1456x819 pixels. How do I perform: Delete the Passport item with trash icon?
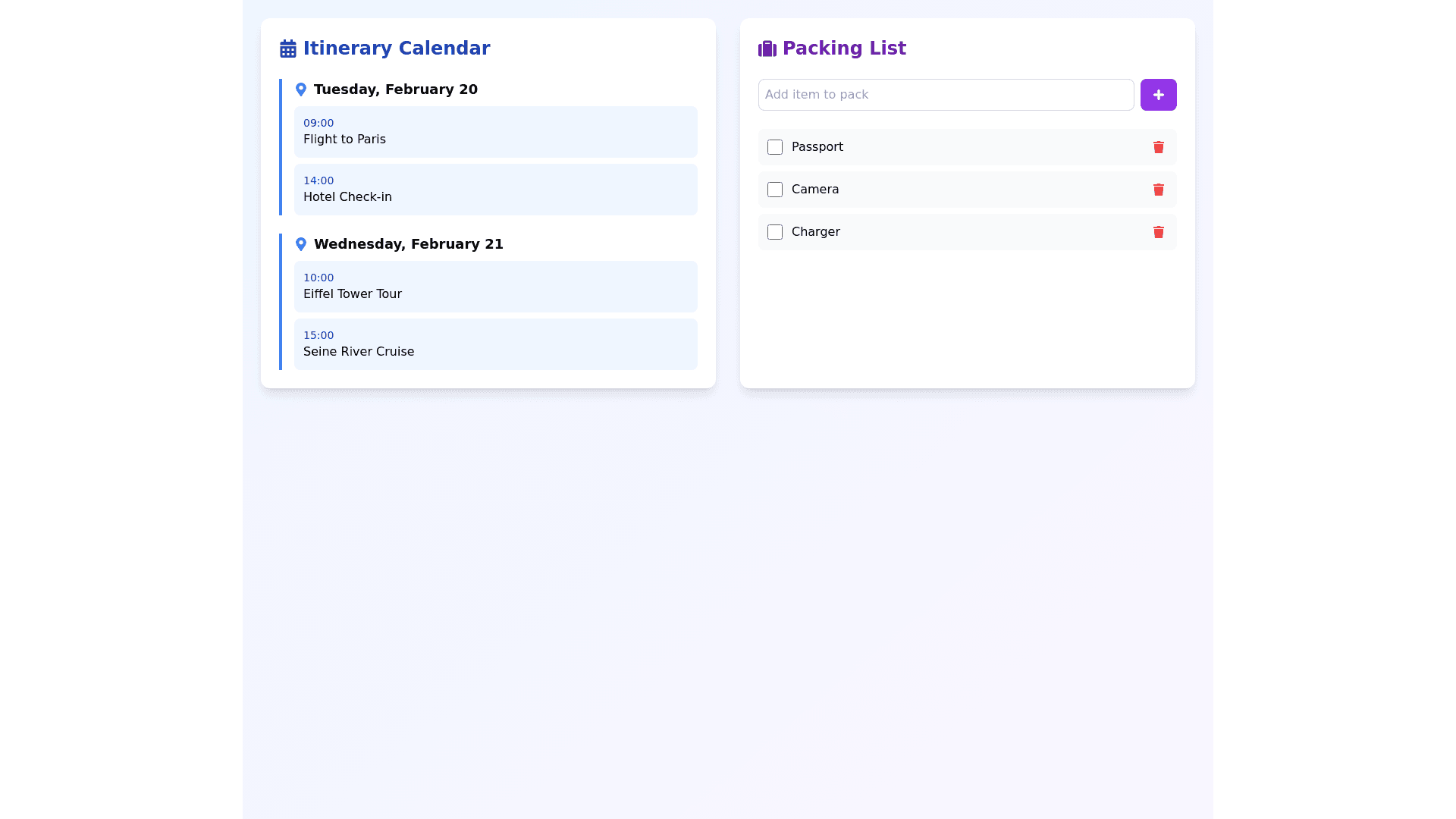tap(1158, 147)
